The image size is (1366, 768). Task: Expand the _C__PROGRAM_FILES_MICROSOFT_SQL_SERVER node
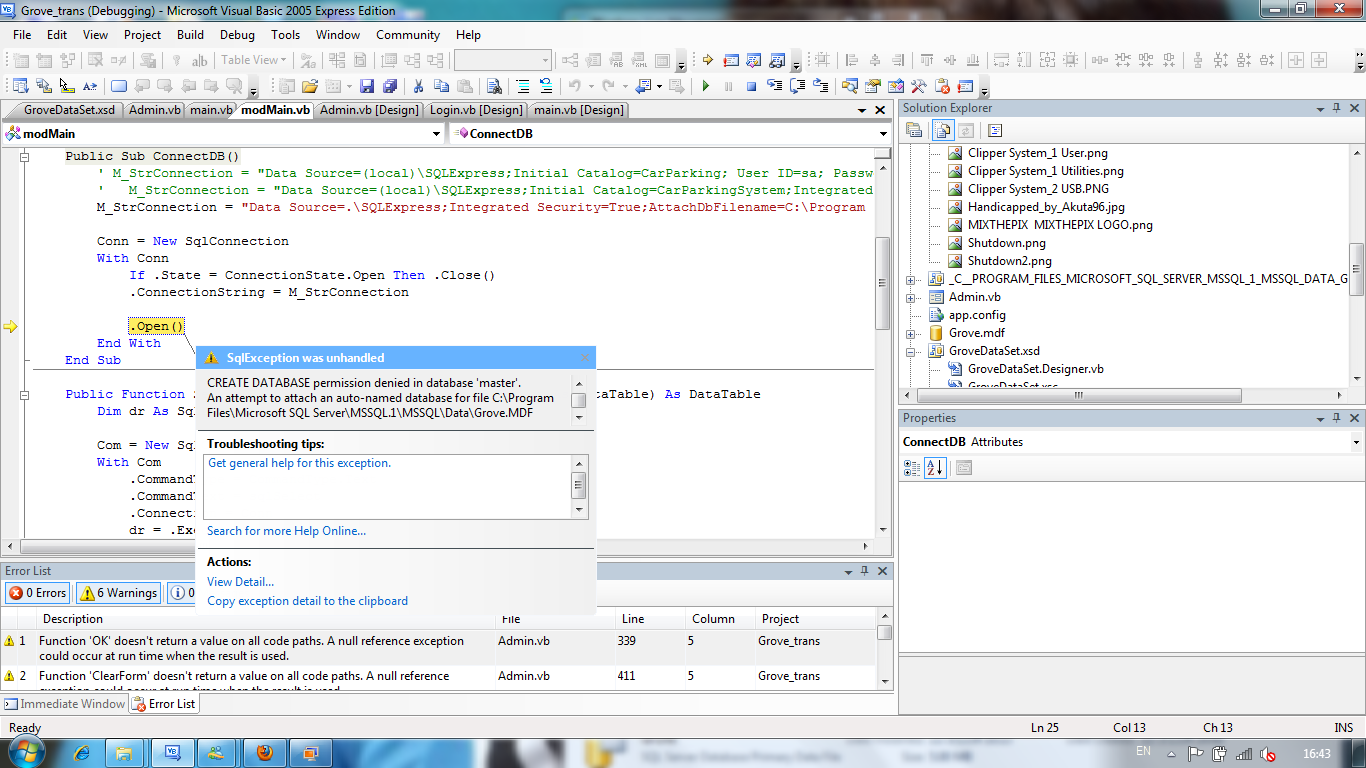[x=911, y=279]
